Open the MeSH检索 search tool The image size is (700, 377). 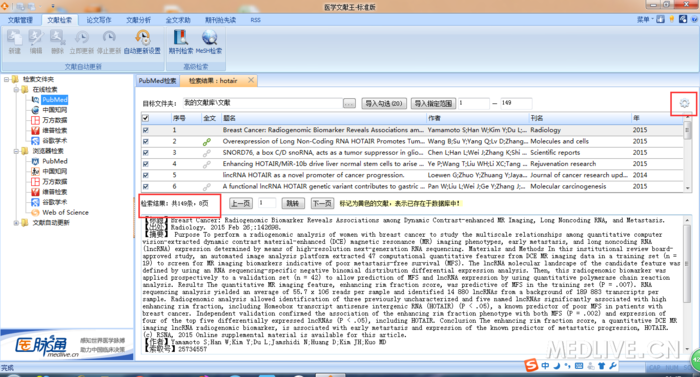pyautogui.click(x=209, y=42)
